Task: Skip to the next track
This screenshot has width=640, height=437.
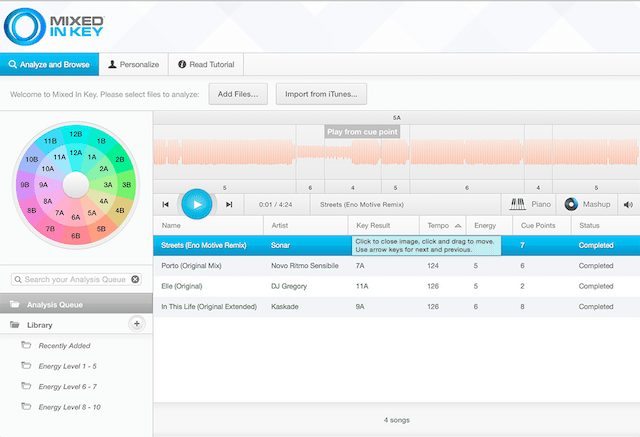Action: pos(229,204)
